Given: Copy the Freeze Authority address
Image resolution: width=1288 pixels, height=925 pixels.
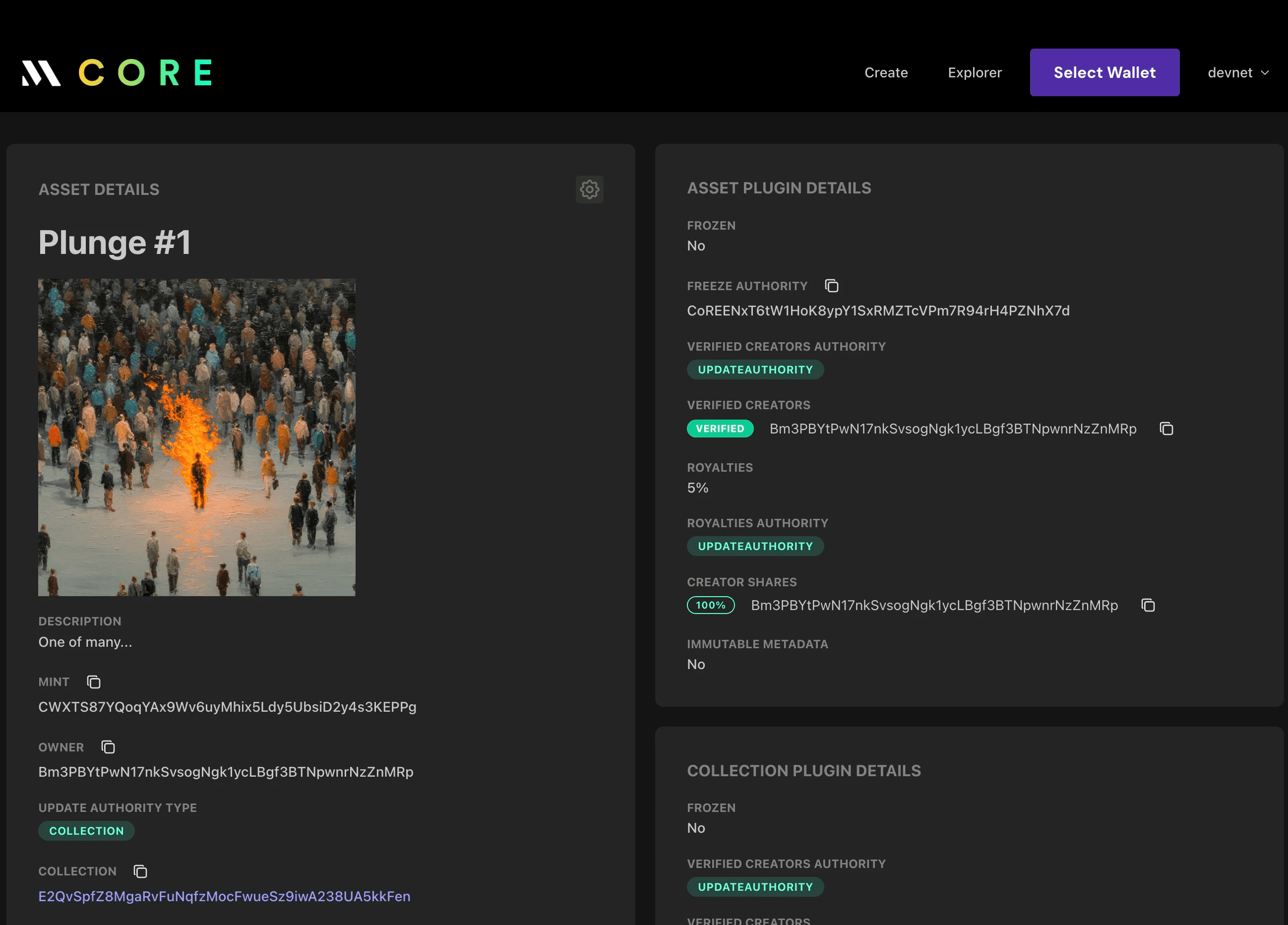Looking at the screenshot, I should tap(831, 286).
